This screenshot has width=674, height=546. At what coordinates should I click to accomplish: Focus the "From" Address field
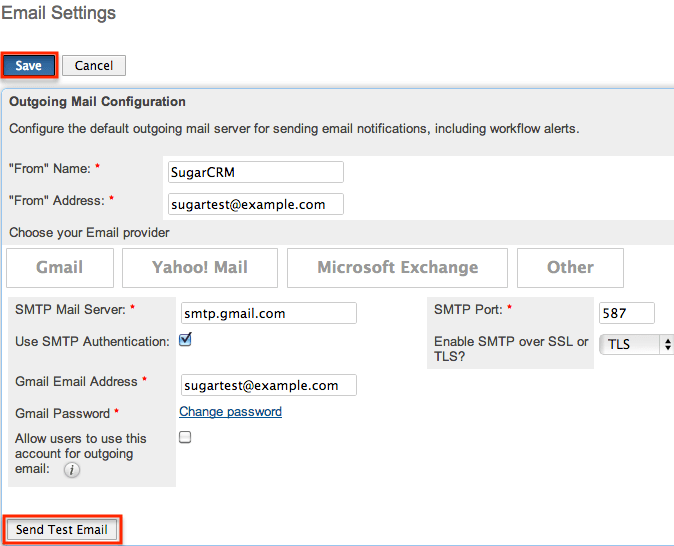coord(256,204)
